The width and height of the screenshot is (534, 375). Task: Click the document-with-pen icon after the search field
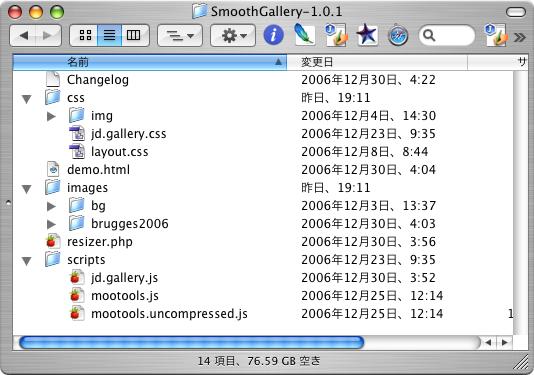pyautogui.click(x=496, y=34)
